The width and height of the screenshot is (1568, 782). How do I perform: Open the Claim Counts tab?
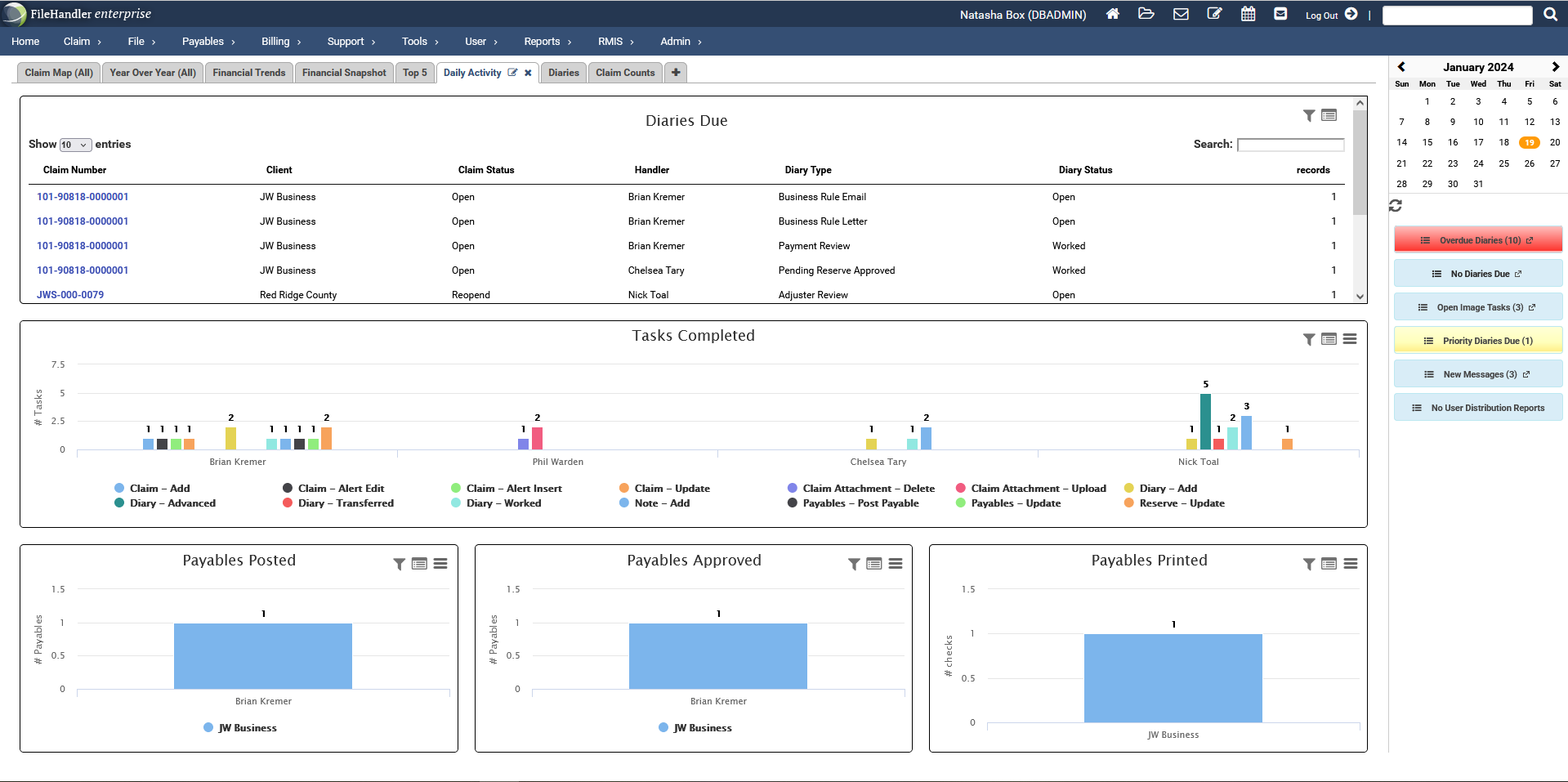click(x=624, y=72)
